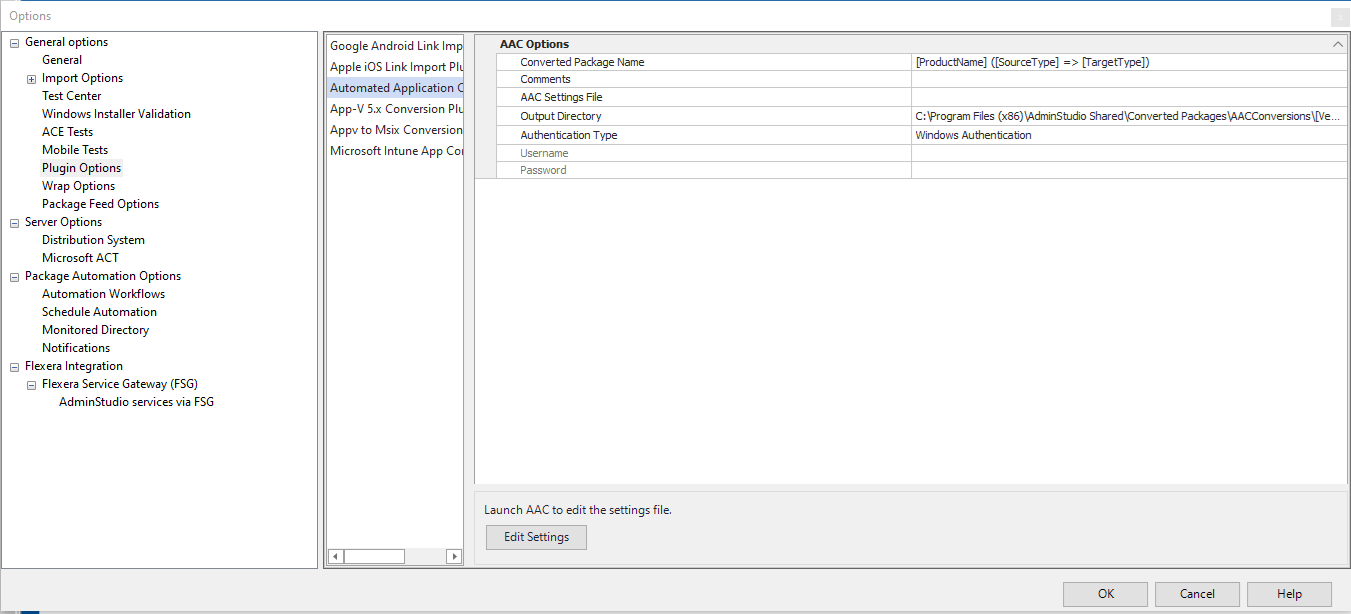
Task: Open Windows Installer Validation settings
Action: (116, 114)
